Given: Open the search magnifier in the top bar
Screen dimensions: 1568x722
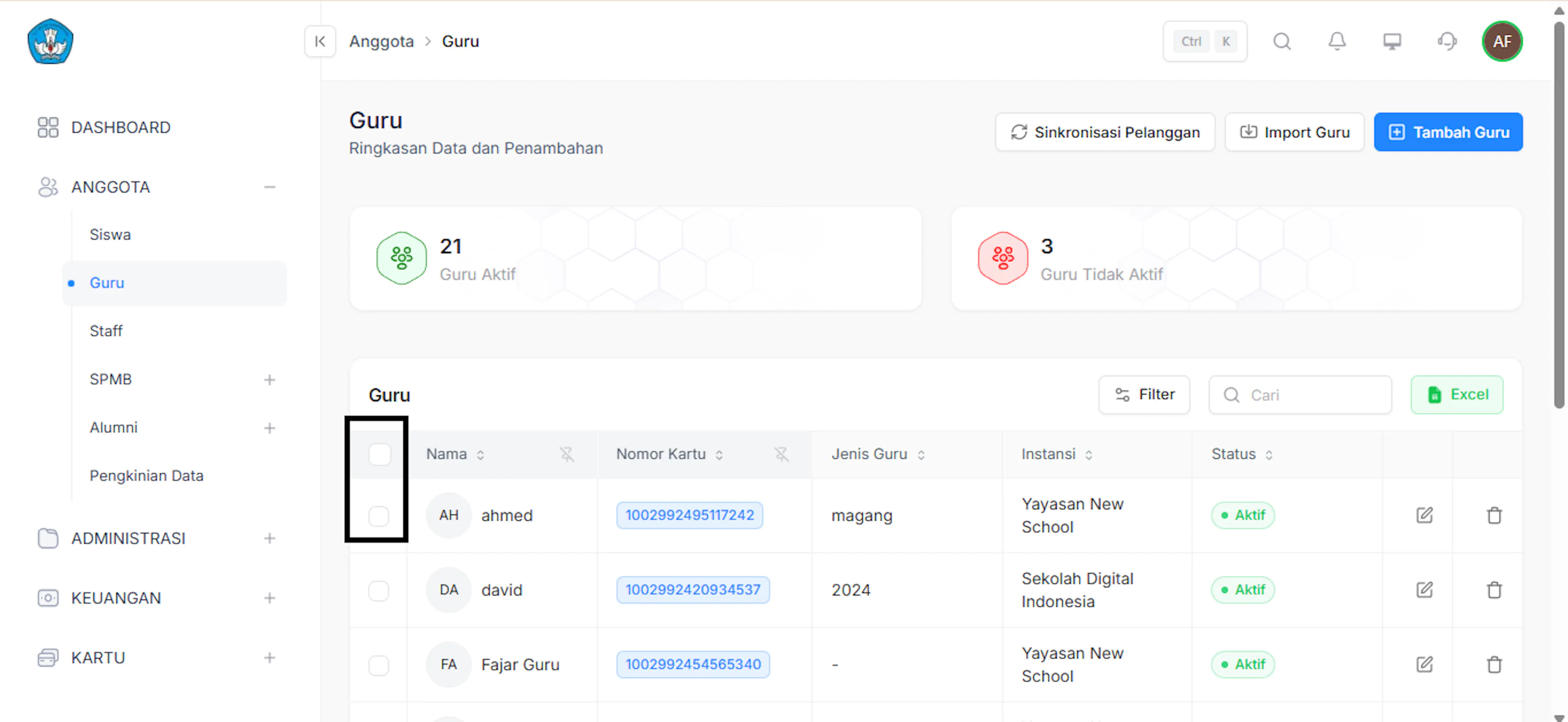Looking at the screenshot, I should [x=1282, y=41].
